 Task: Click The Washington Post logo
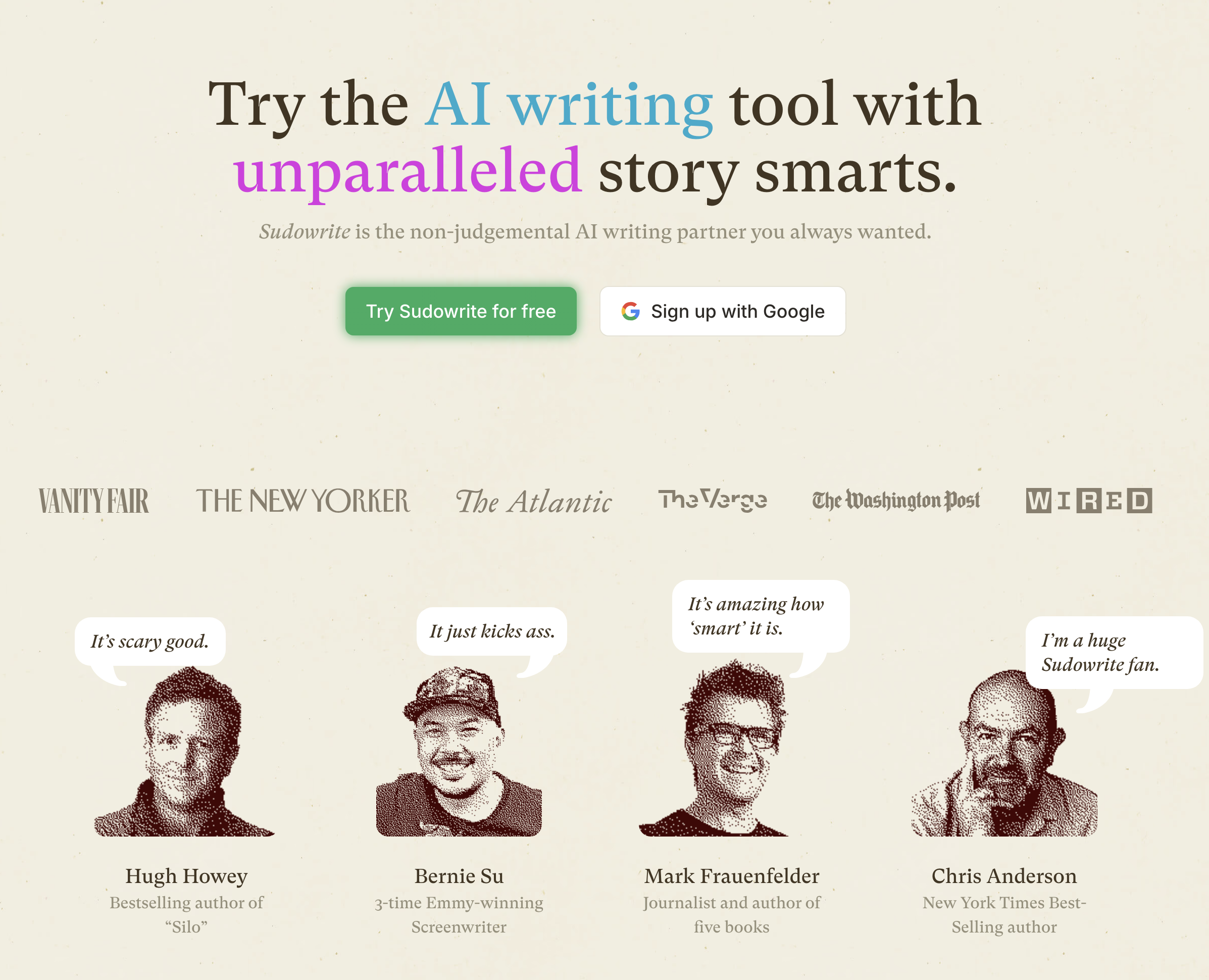(896, 501)
